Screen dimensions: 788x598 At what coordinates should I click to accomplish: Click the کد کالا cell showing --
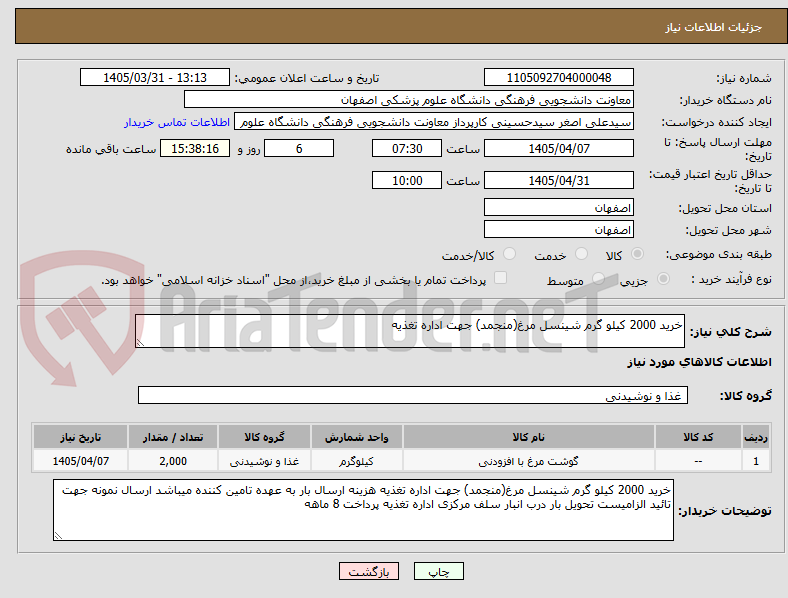[698, 461]
